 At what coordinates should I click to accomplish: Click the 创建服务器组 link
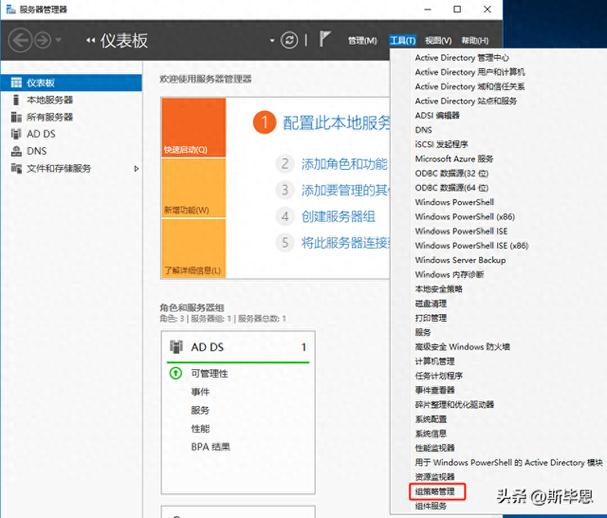(x=338, y=216)
